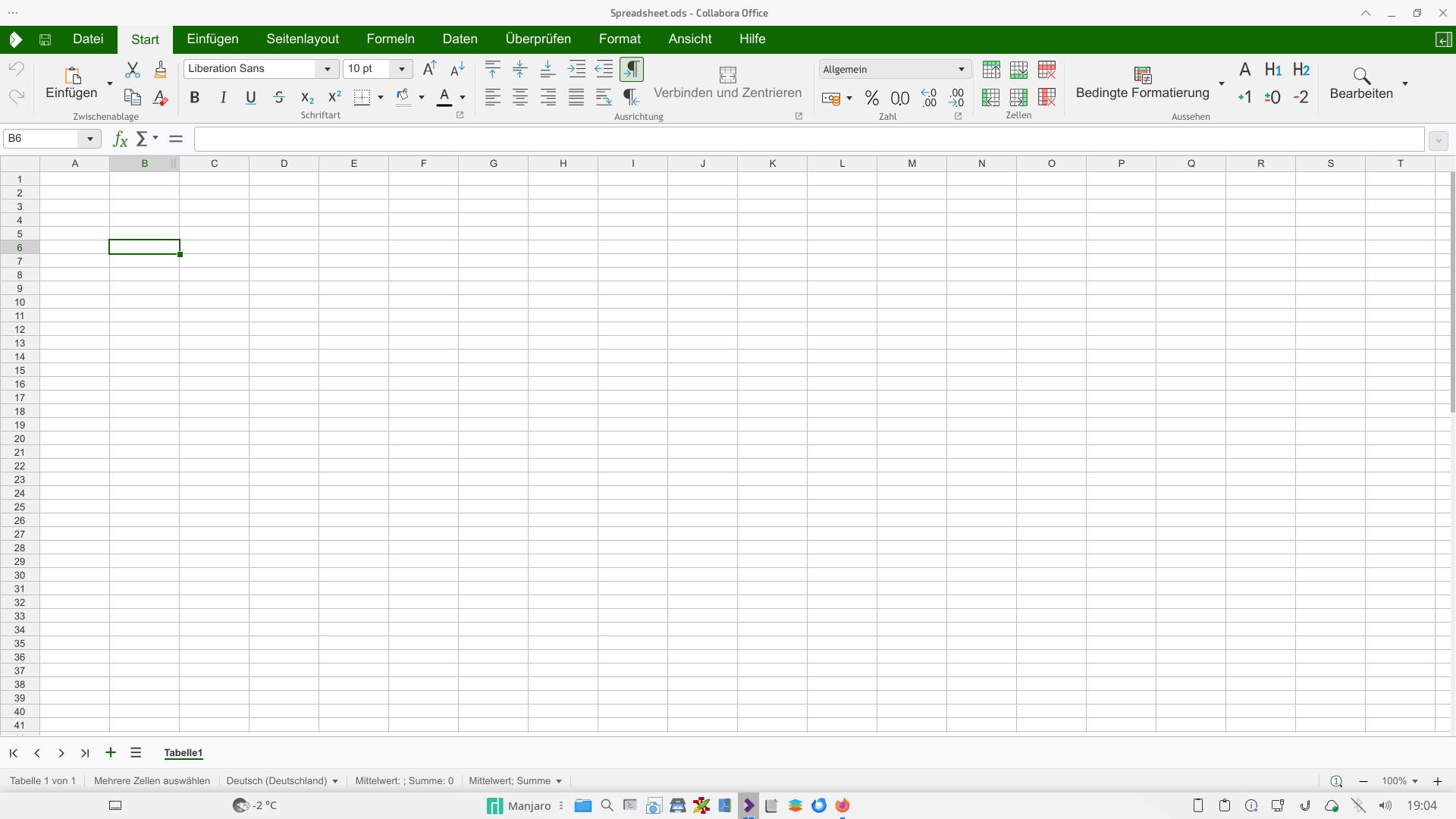Click the font color swatch button

click(x=445, y=97)
